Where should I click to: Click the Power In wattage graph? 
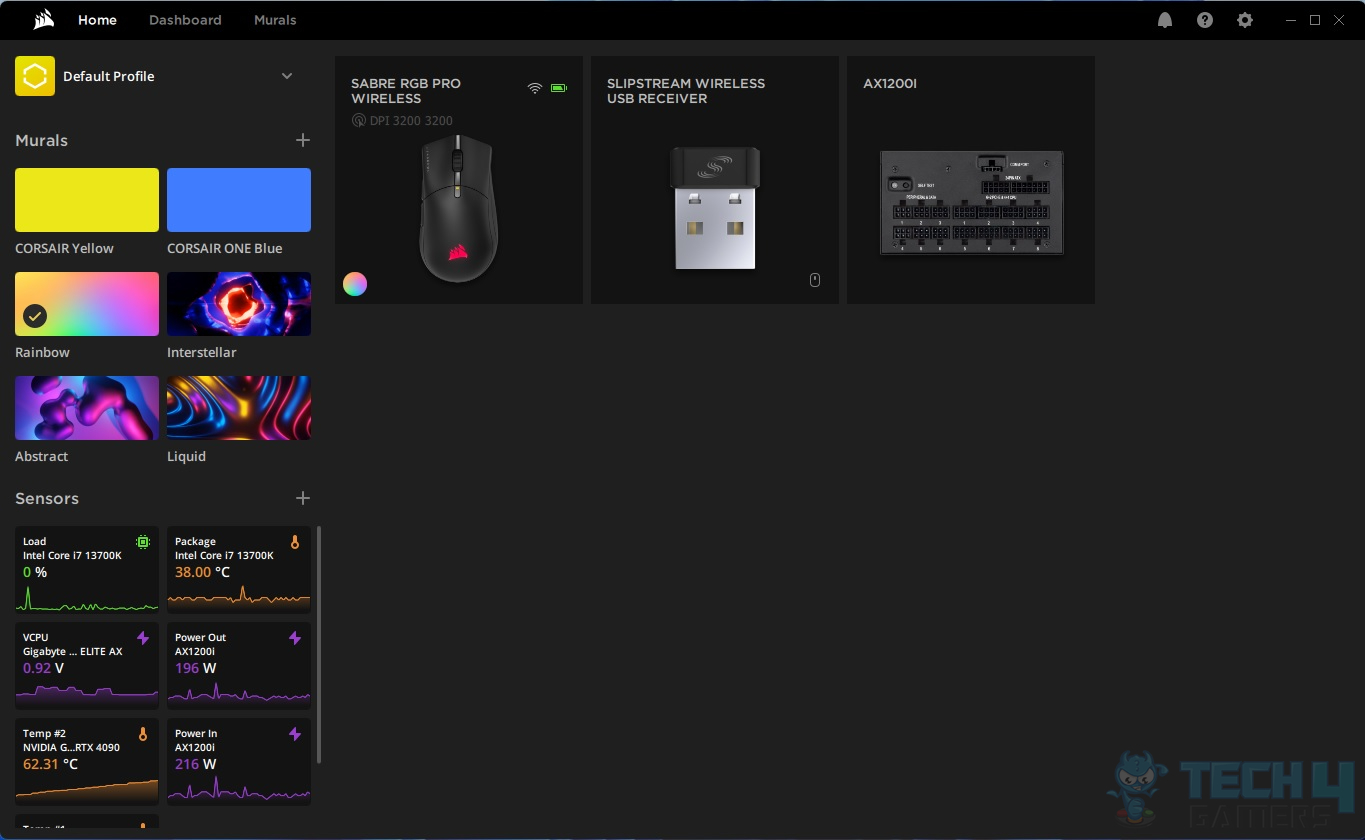(x=239, y=789)
